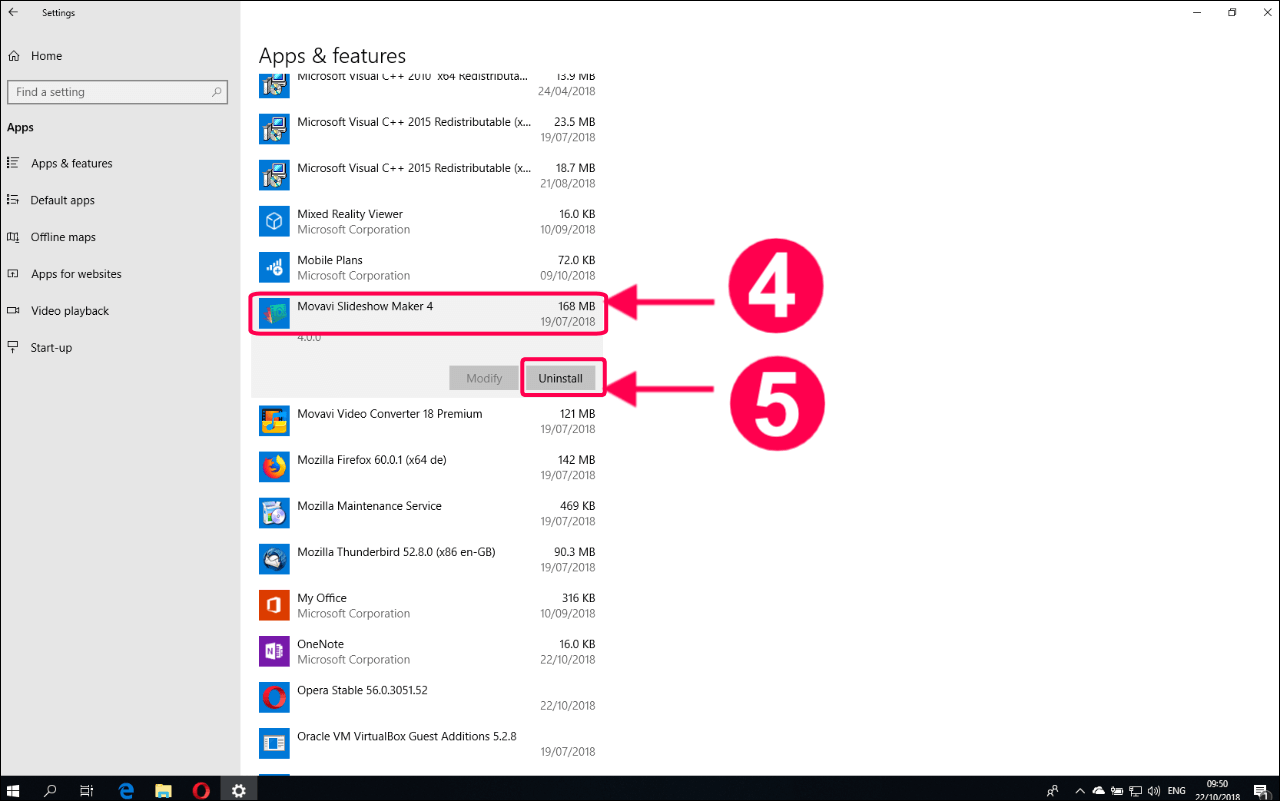Viewport: 1280px width, 801px height.
Task: Select Oracle VM VirtualBox Guest Additions 5.2.8
Action: [427, 743]
